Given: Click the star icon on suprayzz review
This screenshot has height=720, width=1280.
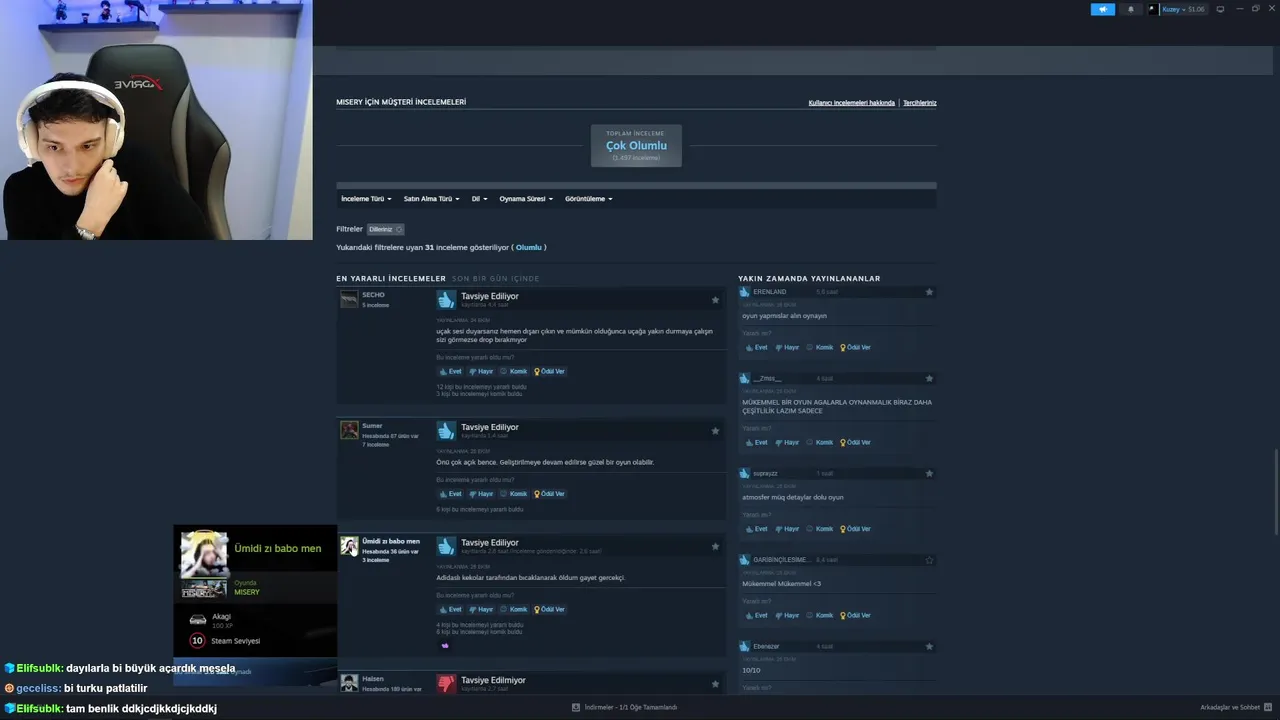Looking at the screenshot, I should (x=929, y=473).
